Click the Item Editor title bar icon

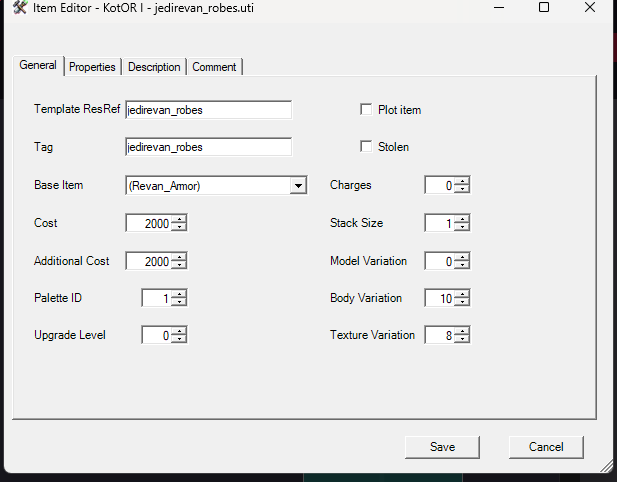[20, 7]
